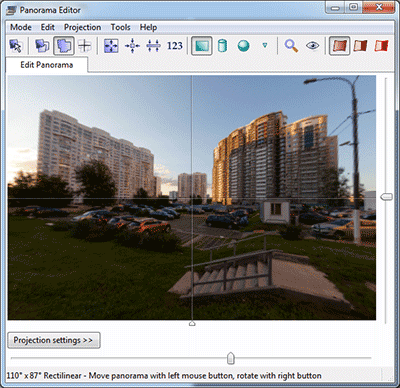Switch to cylindrical projection icon
Image resolution: width=400 pixels, height=388 pixels.
(222, 46)
